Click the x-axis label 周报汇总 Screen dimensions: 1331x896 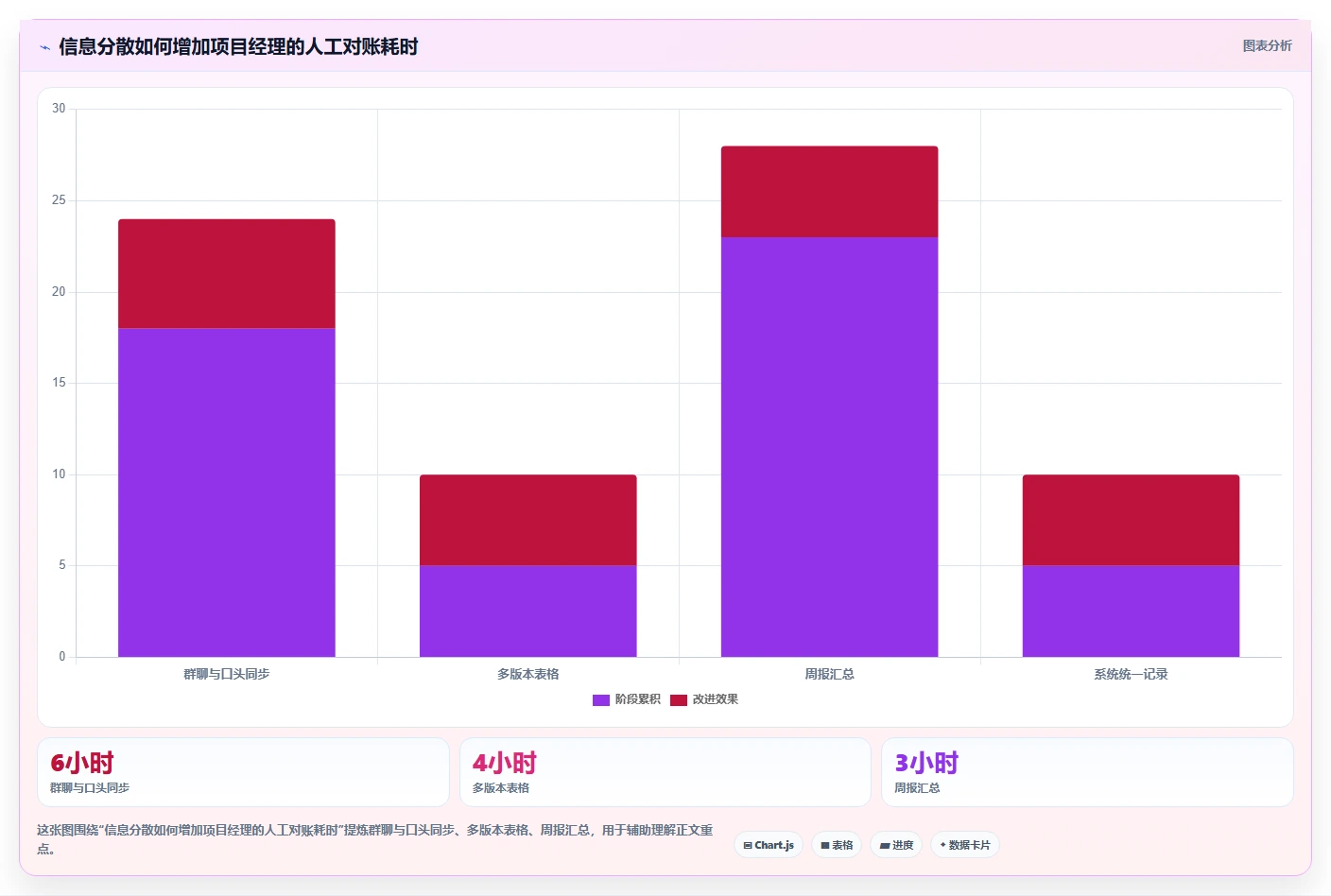click(x=830, y=674)
